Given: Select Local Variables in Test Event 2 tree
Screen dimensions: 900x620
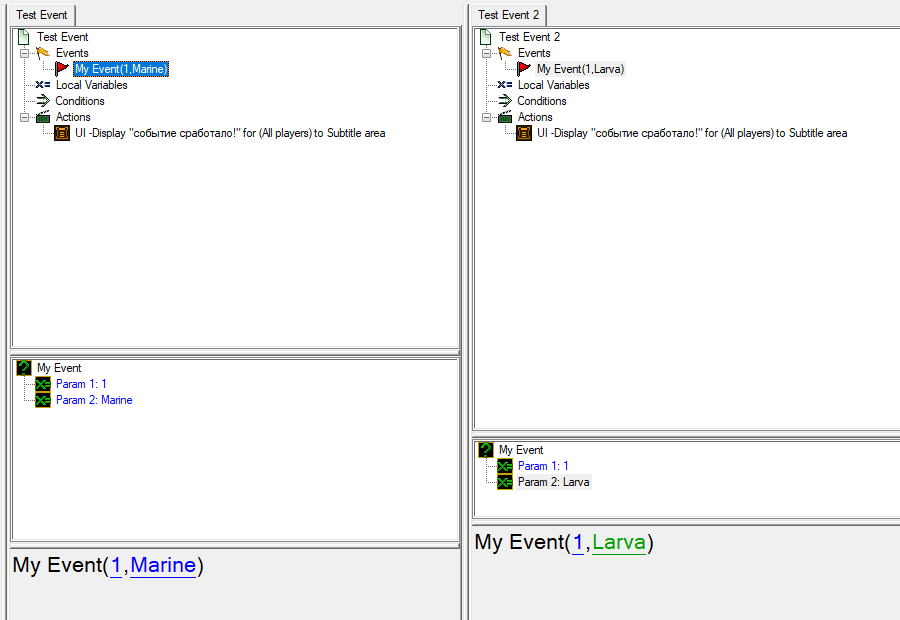Looking at the screenshot, I should click(554, 85).
